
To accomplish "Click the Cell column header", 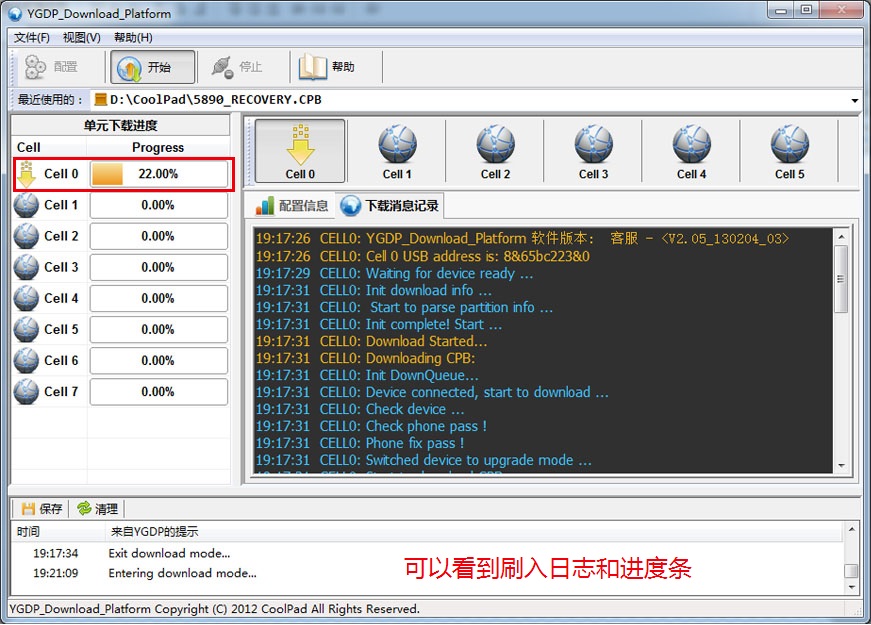I will click(x=49, y=147).
